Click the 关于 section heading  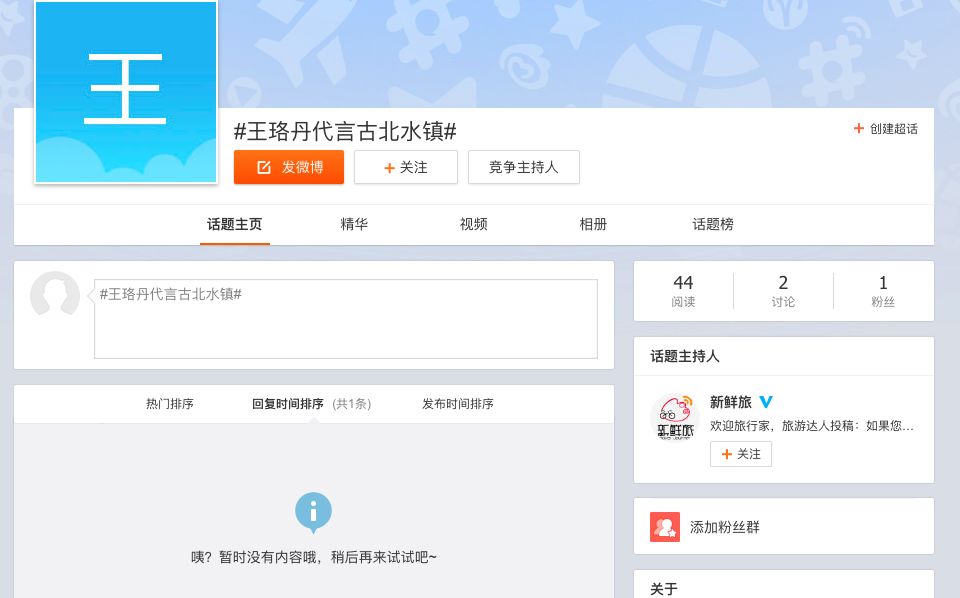[x=664, y=589]
